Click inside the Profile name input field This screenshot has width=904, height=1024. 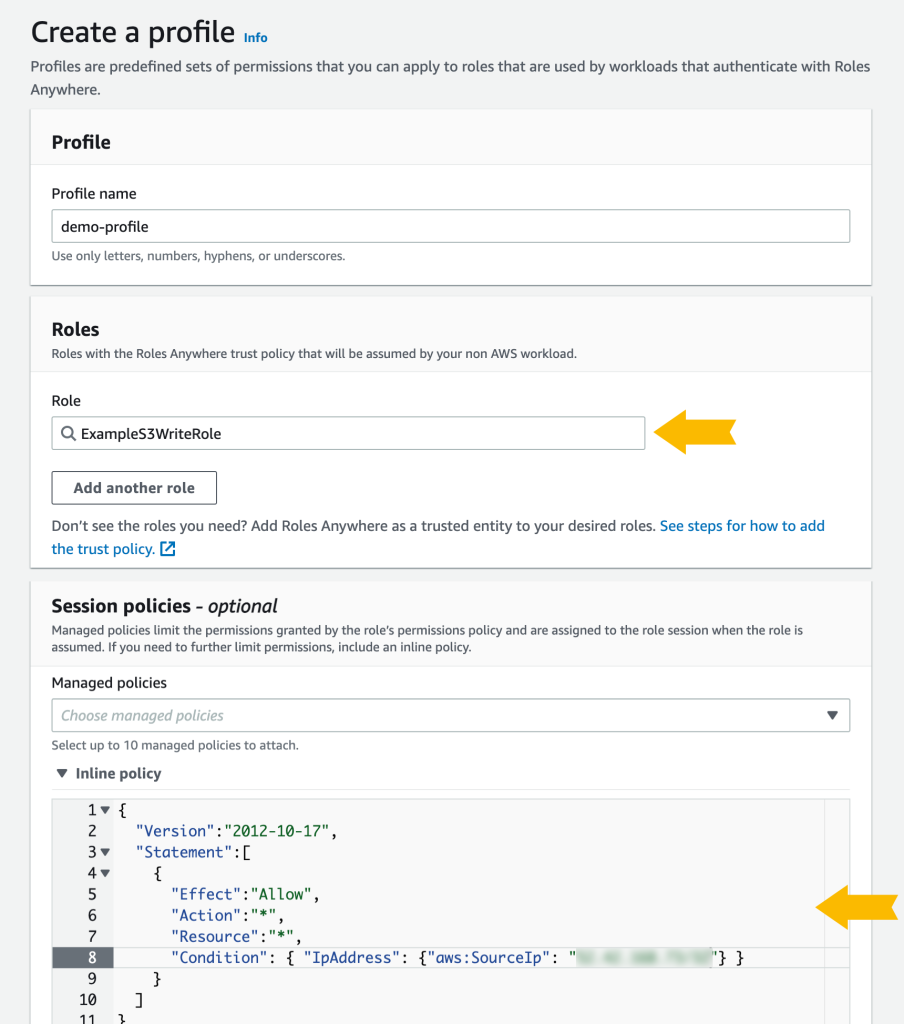449,226
